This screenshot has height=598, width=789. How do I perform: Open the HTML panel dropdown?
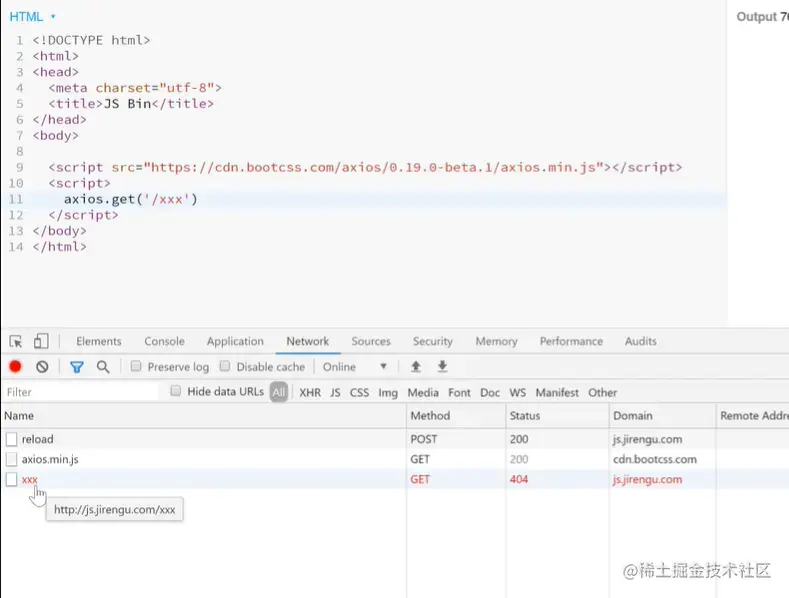coord(32,17)
